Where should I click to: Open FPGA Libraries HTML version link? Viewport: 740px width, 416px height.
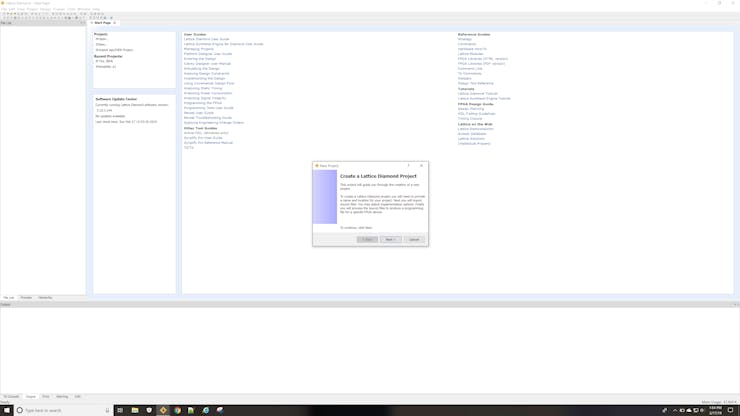483,59
